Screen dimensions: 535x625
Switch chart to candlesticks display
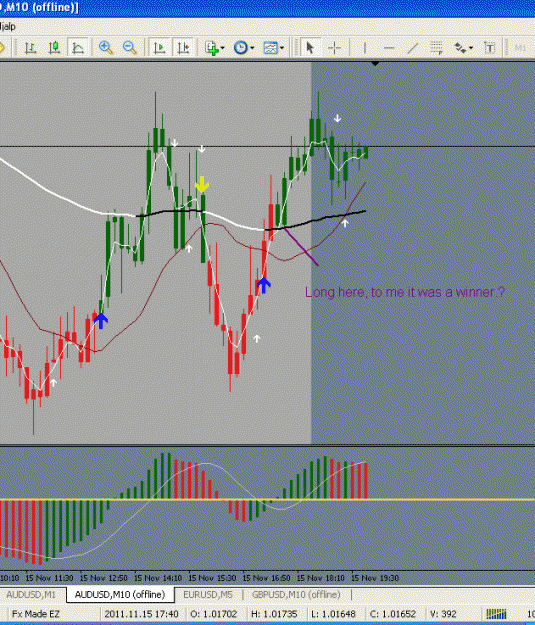click(x=54, y=48)
